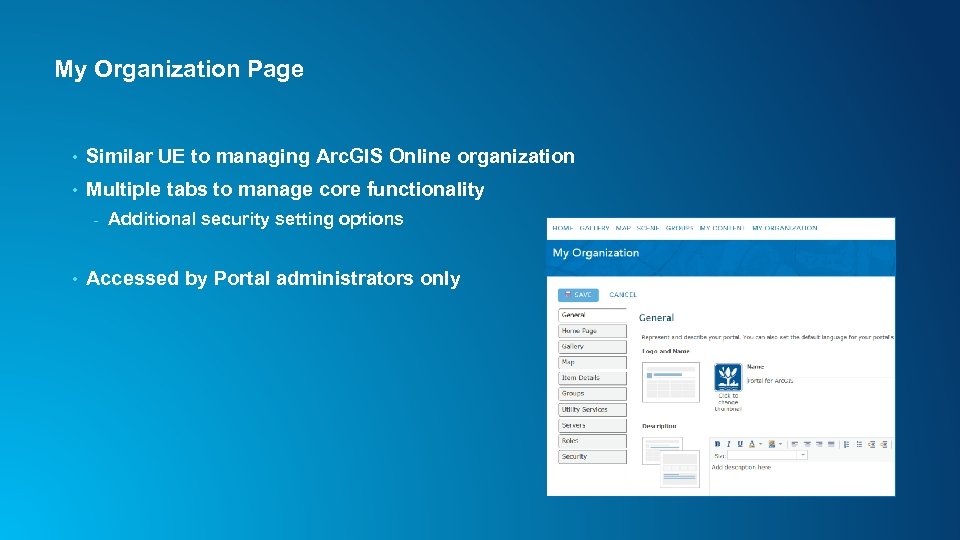Switch to the Item Details tab
The width and height of the screenshot is (960, 540).
point(592,378)
